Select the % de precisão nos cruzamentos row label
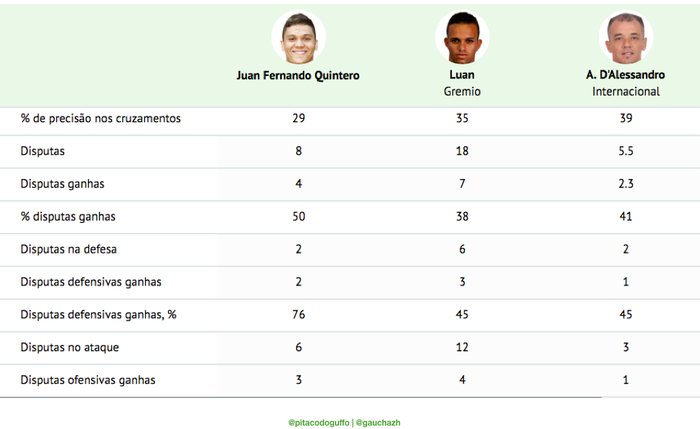The width and height of the screenshot is (700, 429). [100, 118]
